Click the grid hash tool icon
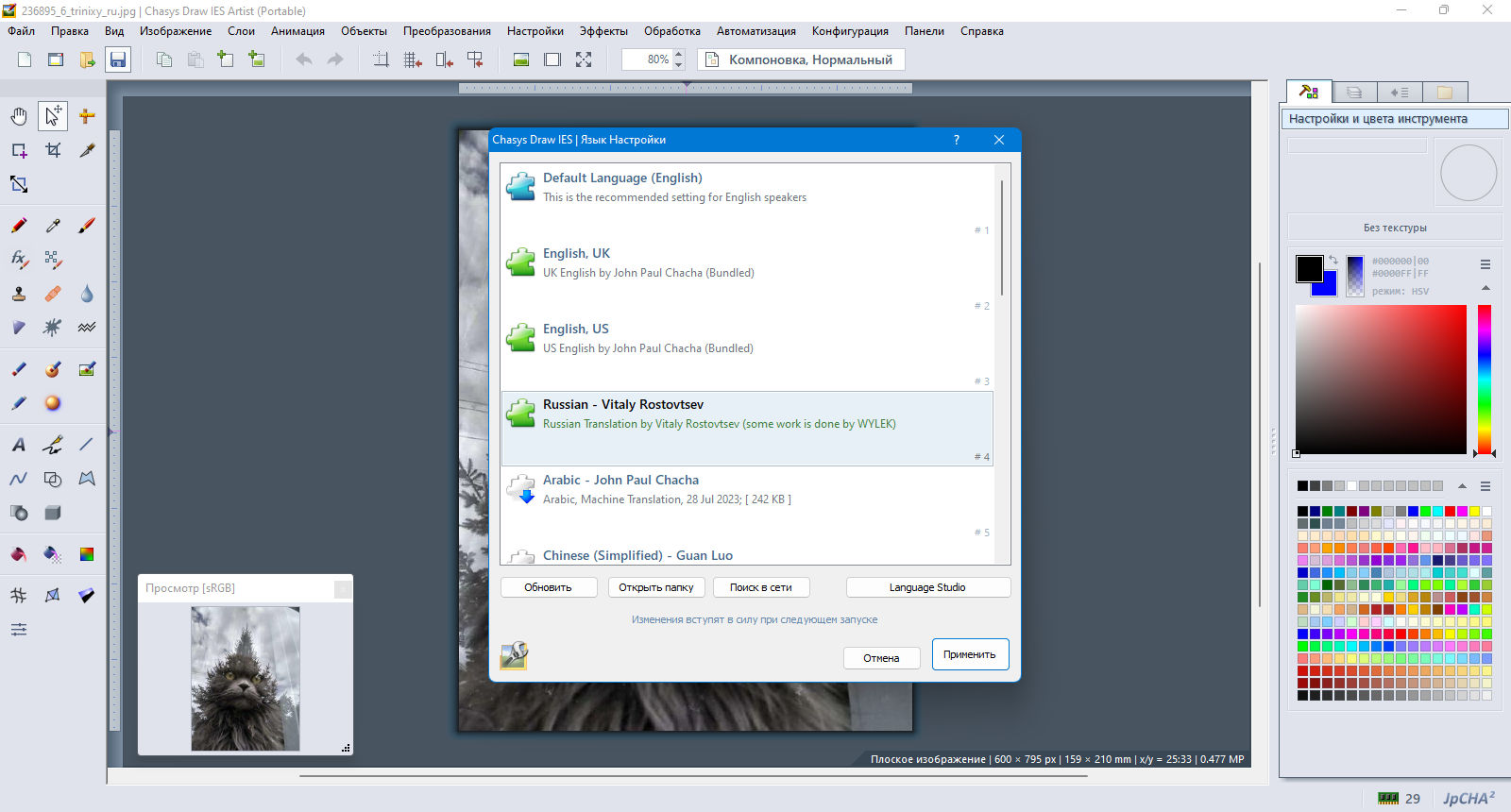The height and width of the screenshot is (812, 1511). [19, 595]
